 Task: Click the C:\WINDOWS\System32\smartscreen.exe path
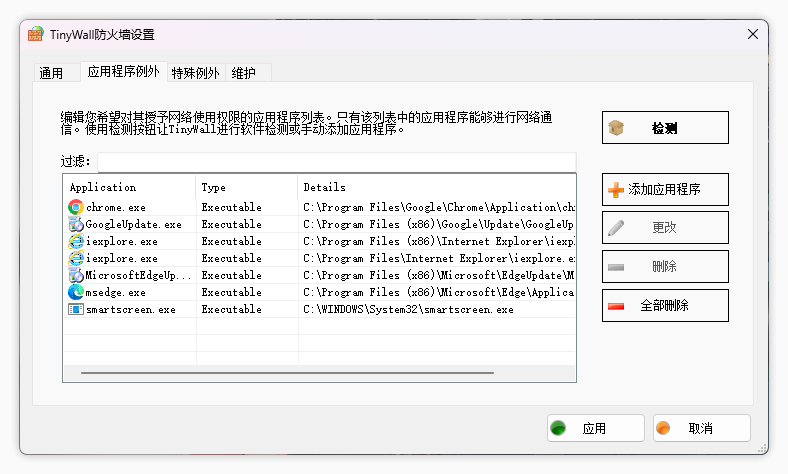(409, 310)
